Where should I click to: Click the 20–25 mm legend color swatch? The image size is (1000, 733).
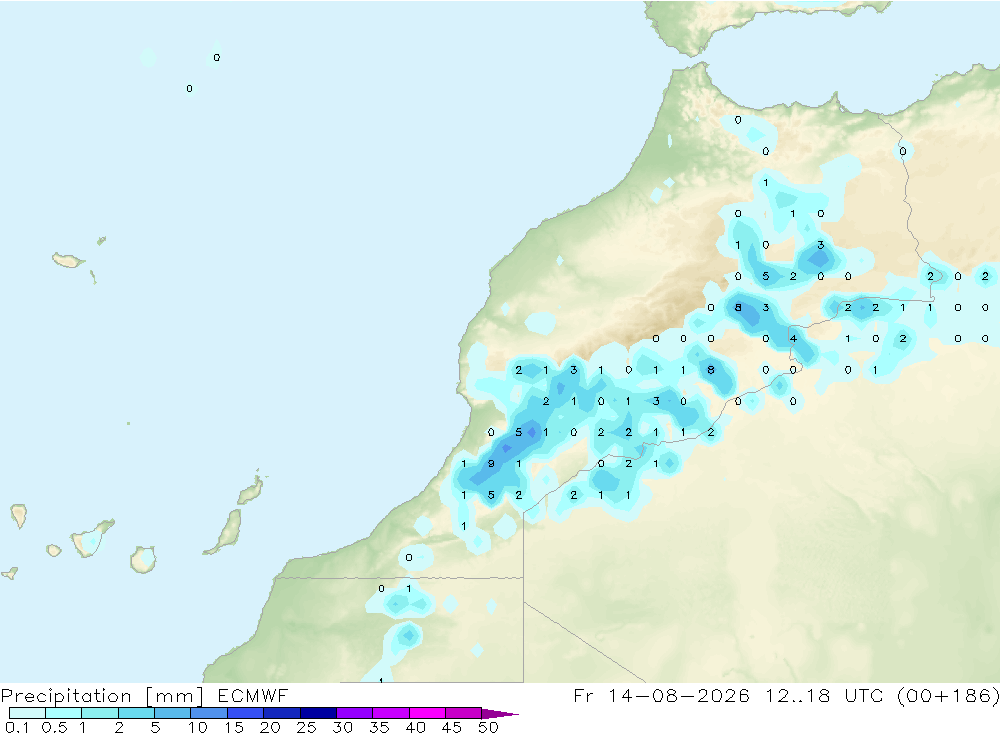click(282, 713)
